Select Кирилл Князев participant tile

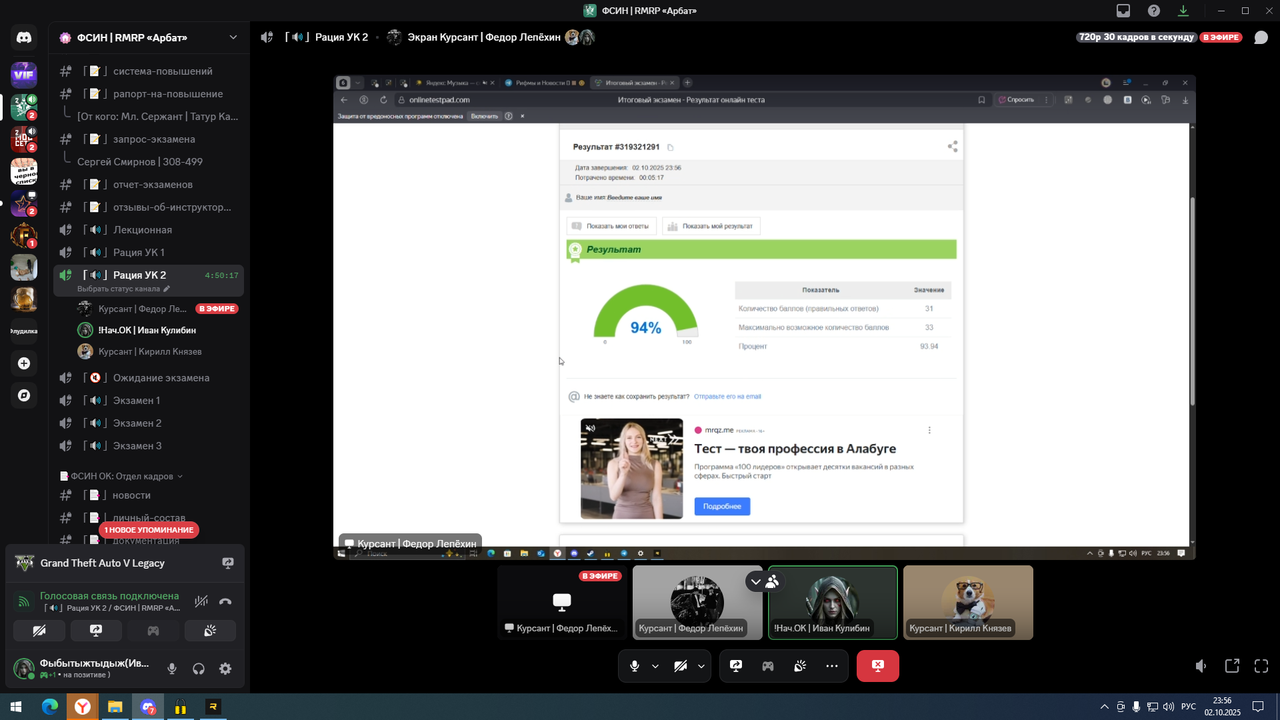click(x=968, y=602)
